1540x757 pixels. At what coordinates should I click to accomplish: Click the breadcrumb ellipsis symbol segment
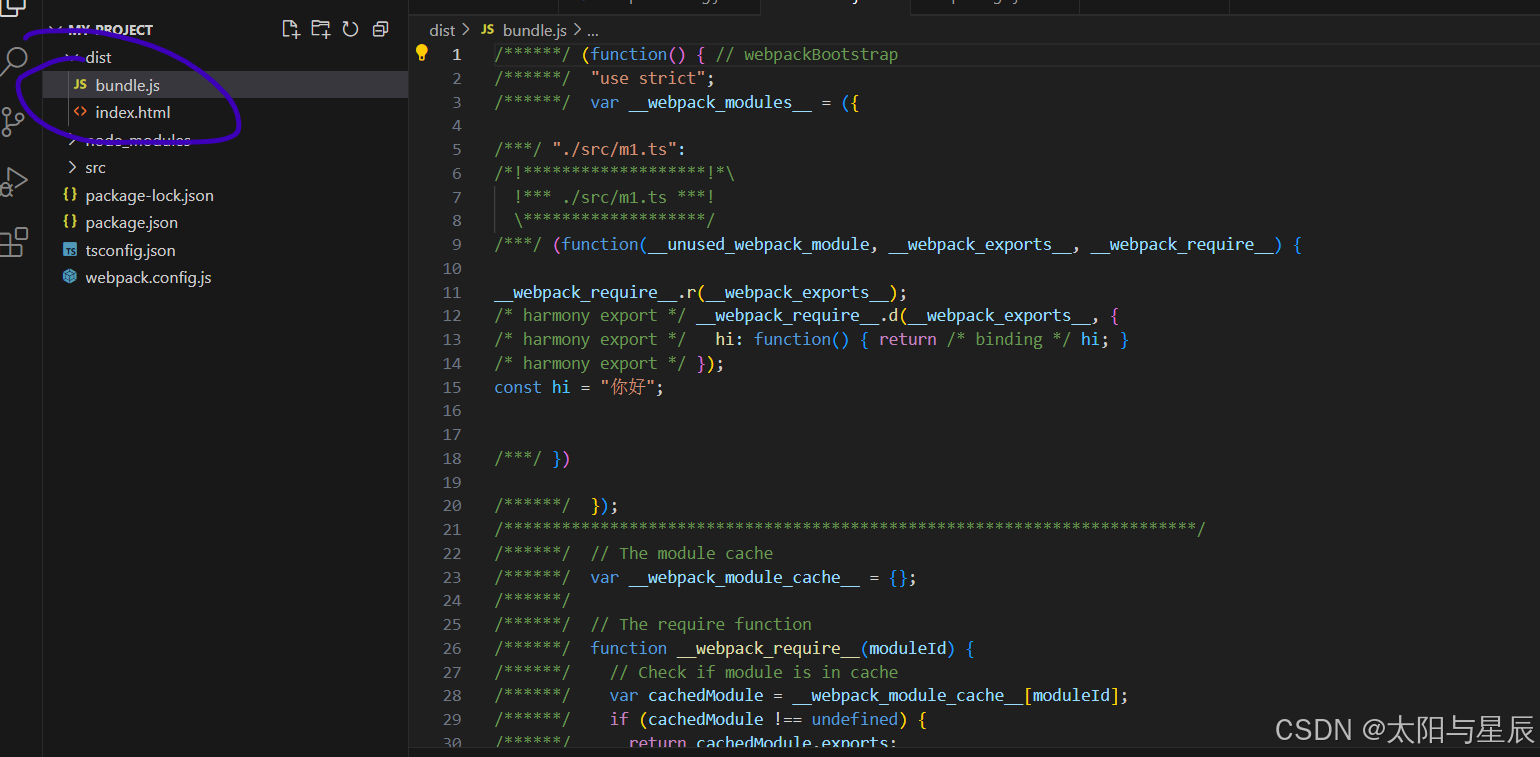click(592, 31)
